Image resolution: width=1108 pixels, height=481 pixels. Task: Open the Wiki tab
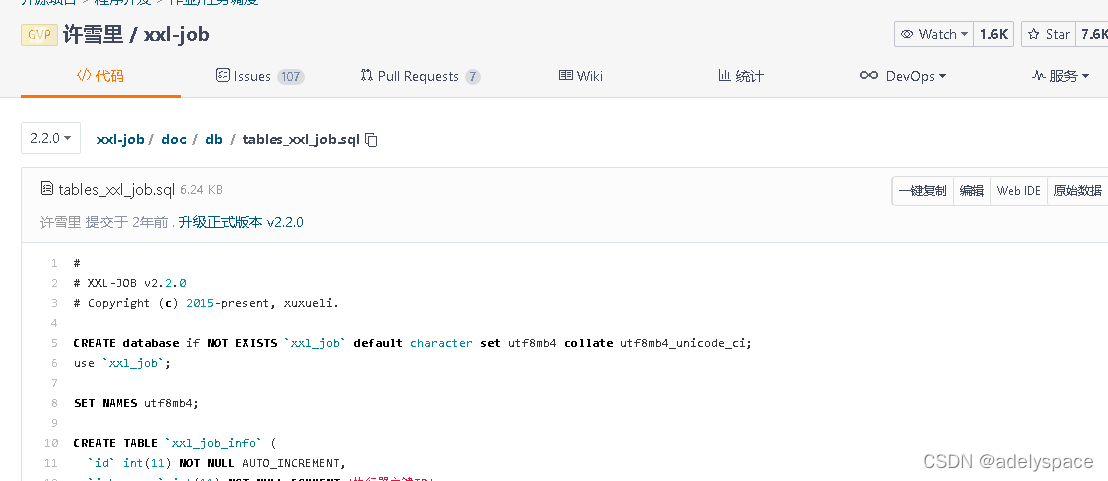point(581,76)
